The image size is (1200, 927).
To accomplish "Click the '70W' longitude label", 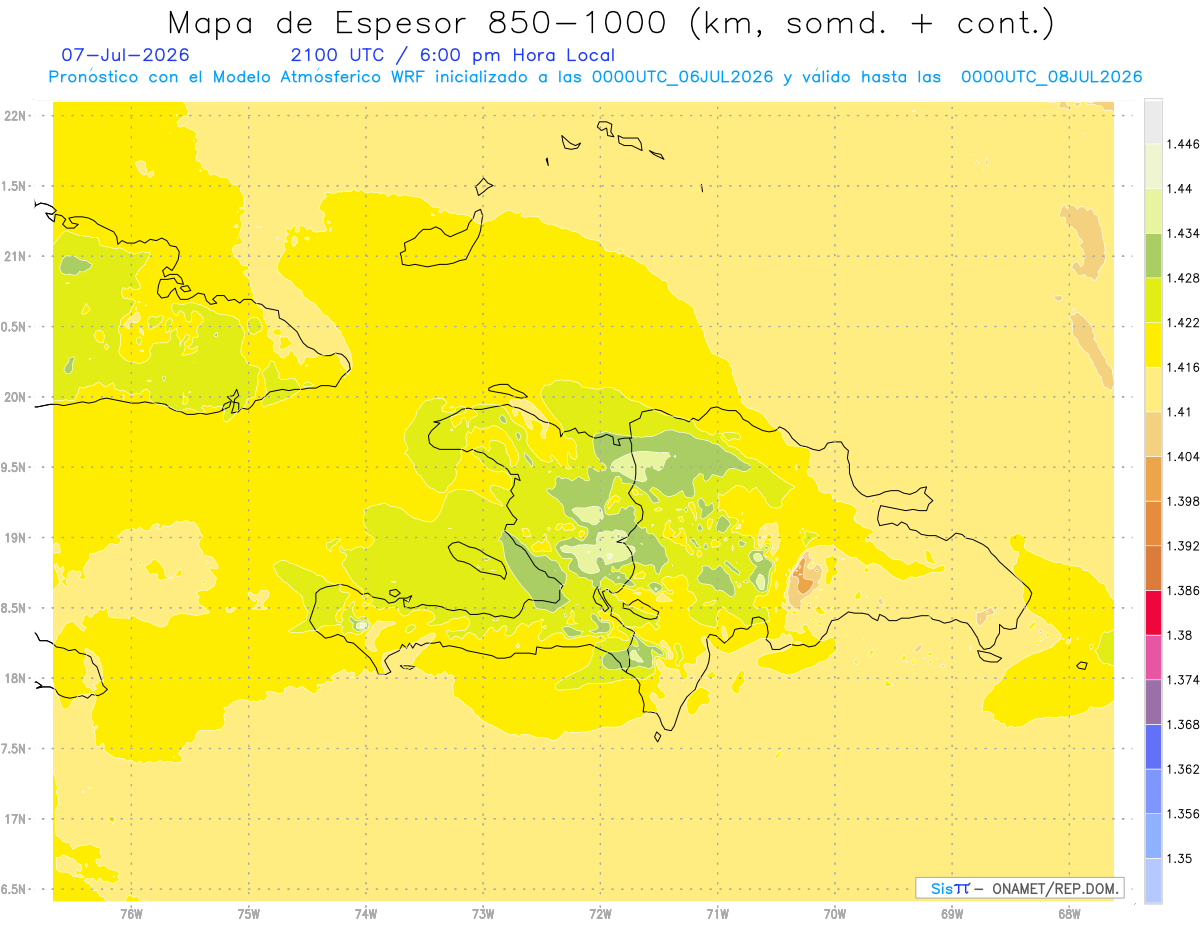I will pos(835,913).
